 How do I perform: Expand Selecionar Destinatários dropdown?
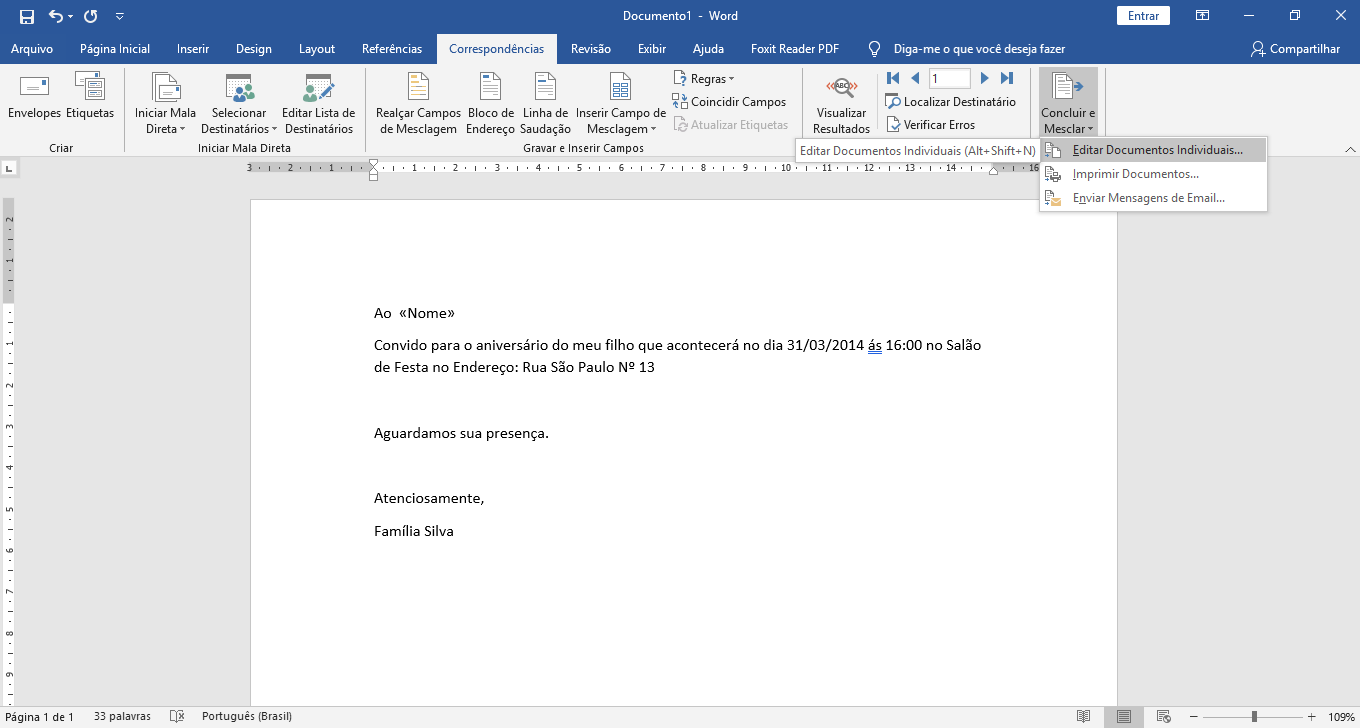pyautogui.click(x=239, y=104)
